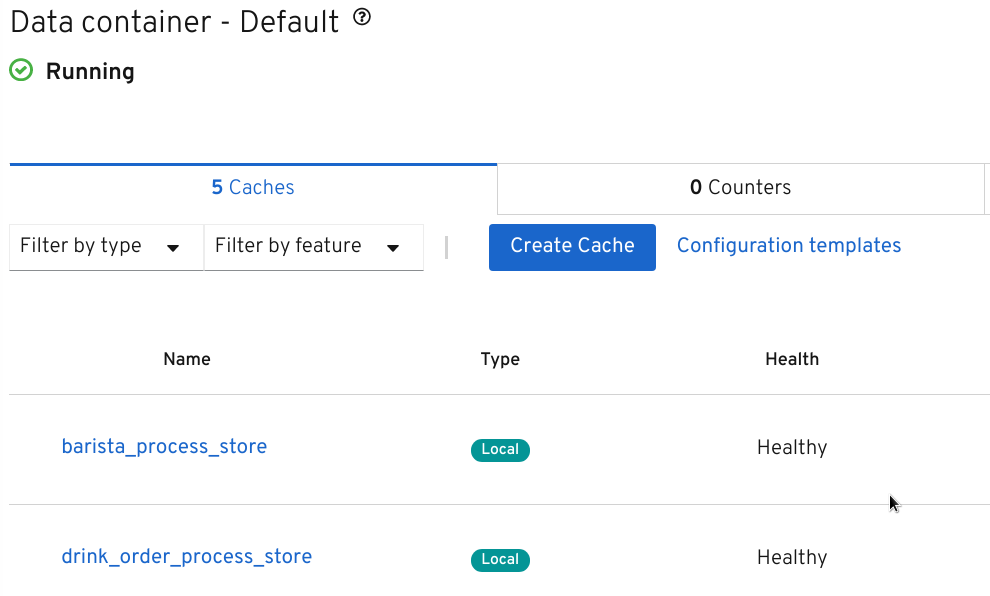Image resolution: width=990 pixels, height=596 pixels.
Task: Select the Local type badge for drink_order_process_store
Action: pyautogui.click(x=500, y=560)
